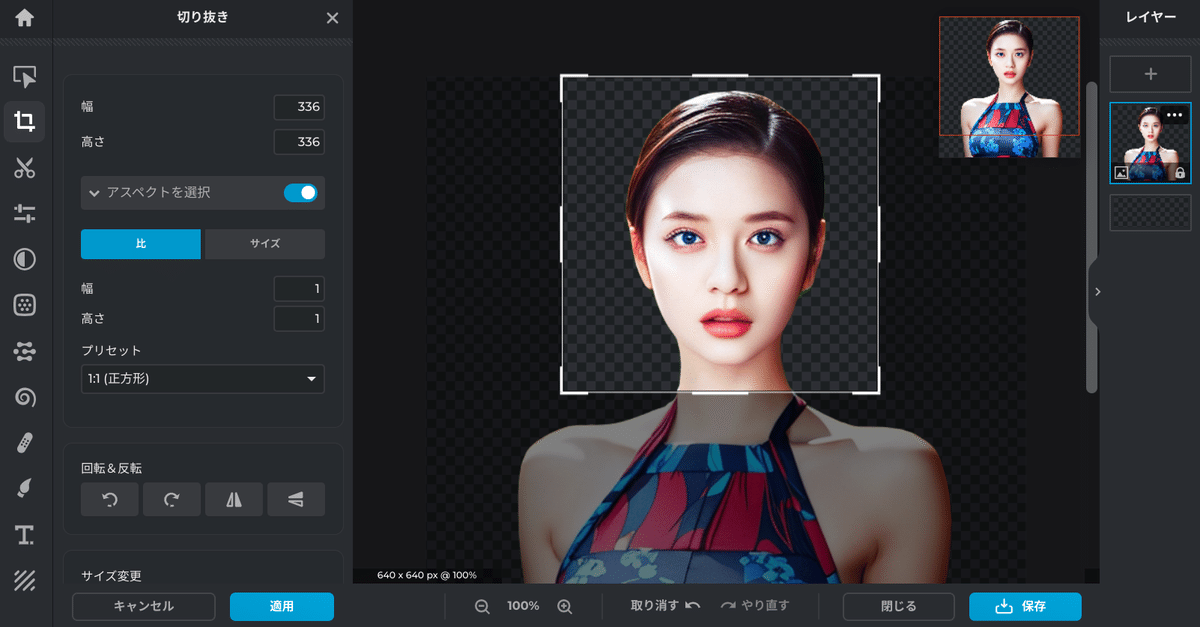Switch to the サイズ tab
Screen dimensions: 1200x627
pos(265,244)
